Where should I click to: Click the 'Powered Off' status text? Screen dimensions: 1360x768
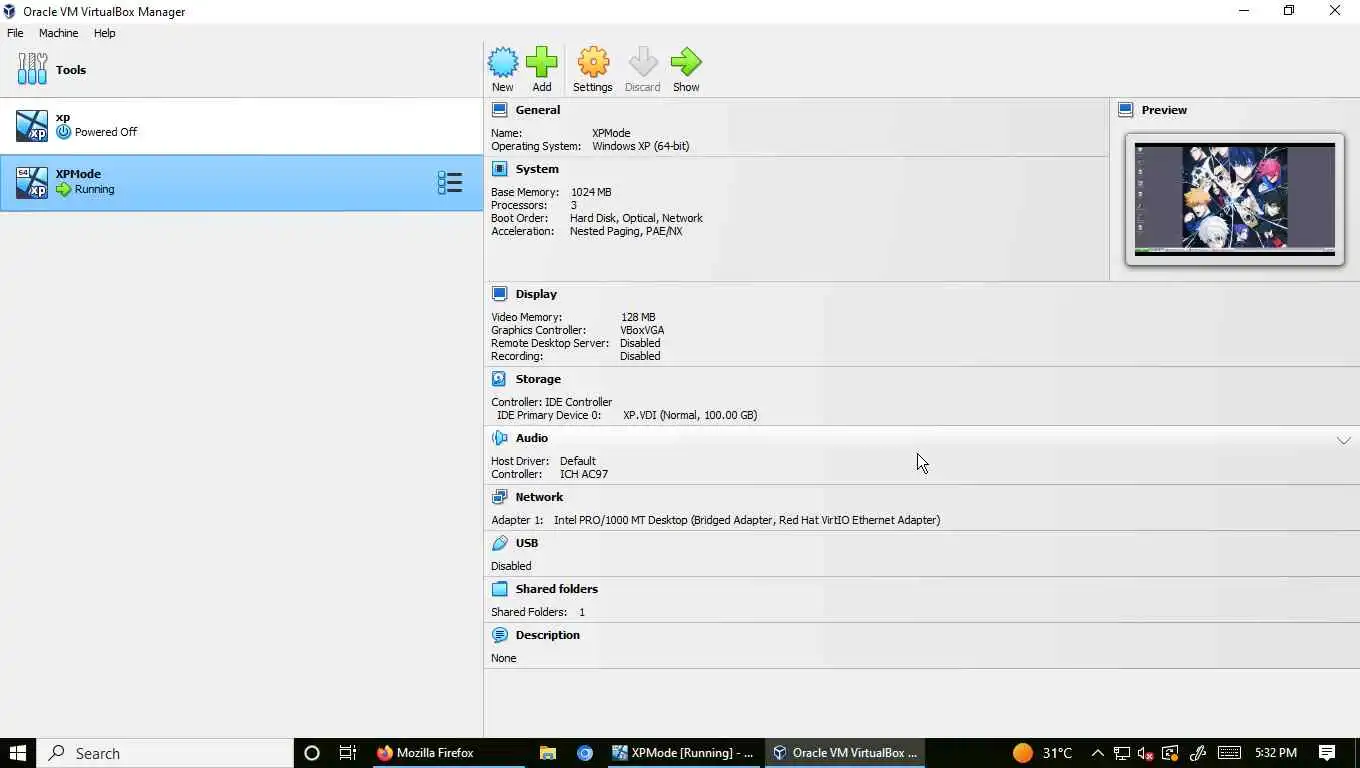[x=106, y=132]
